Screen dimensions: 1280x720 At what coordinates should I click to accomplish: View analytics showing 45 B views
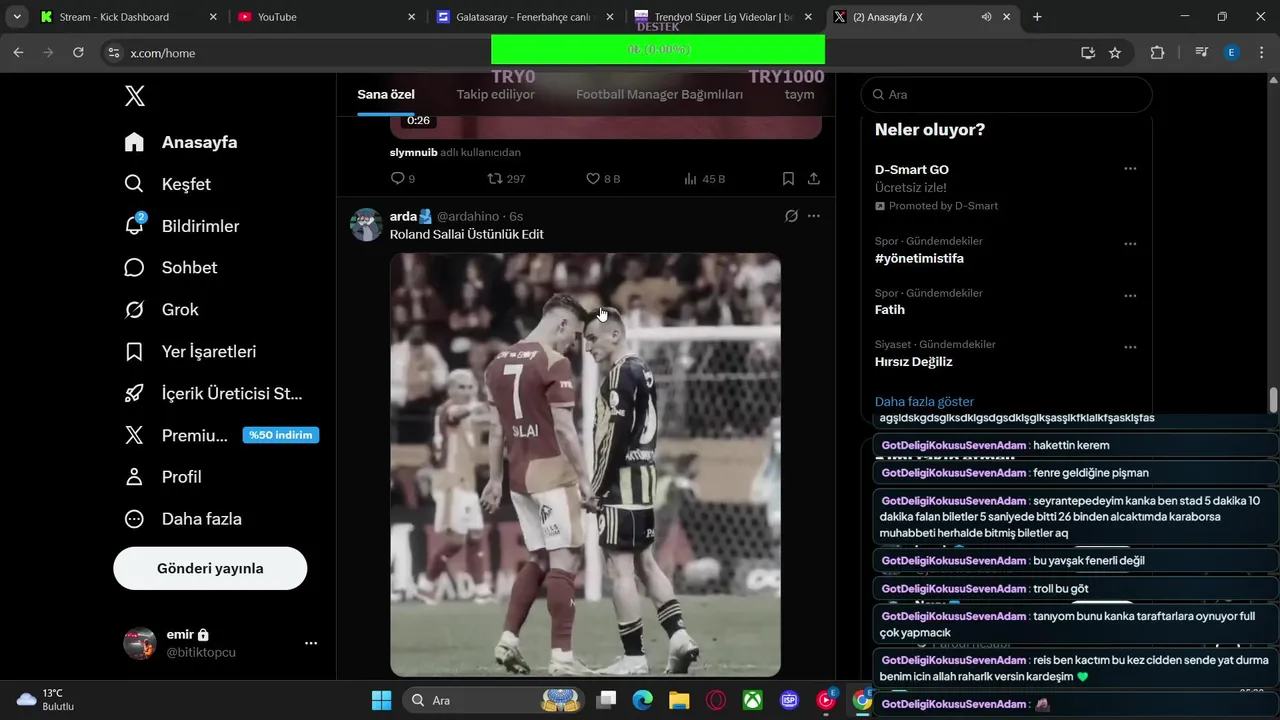[704, 178]
